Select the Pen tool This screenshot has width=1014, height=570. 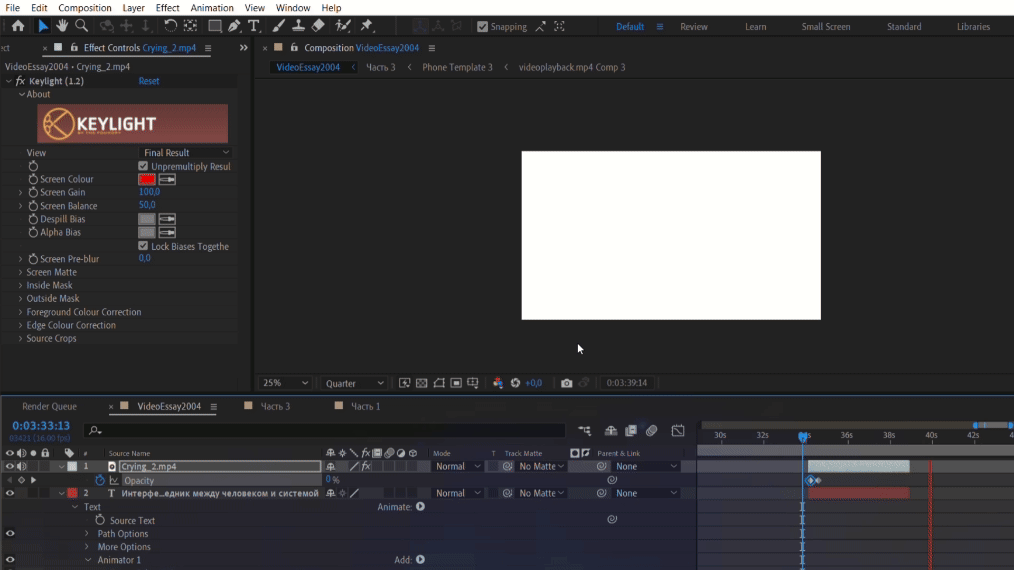coord(234,26)
